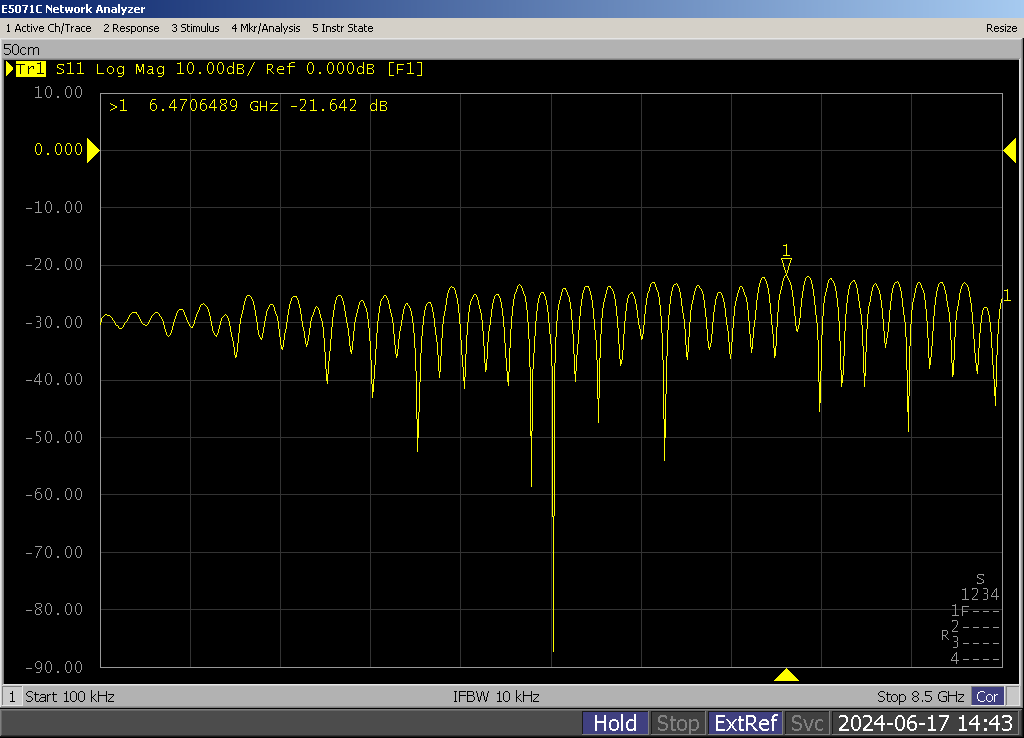The height and width of the screenshot is (738, 1024).
Task: Select the Tr1 trace indicator
Action: 30,69
